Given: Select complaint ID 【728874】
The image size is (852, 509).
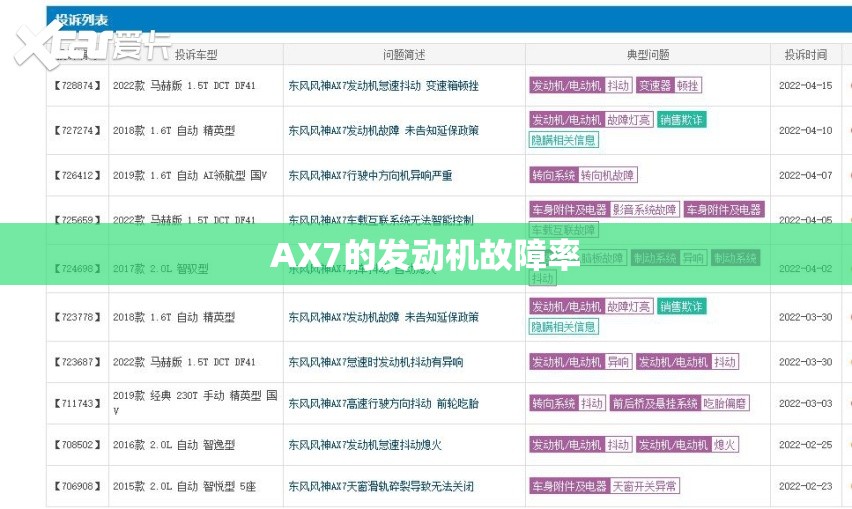Looking at the screenshot, I should click(x=78, y=86).
